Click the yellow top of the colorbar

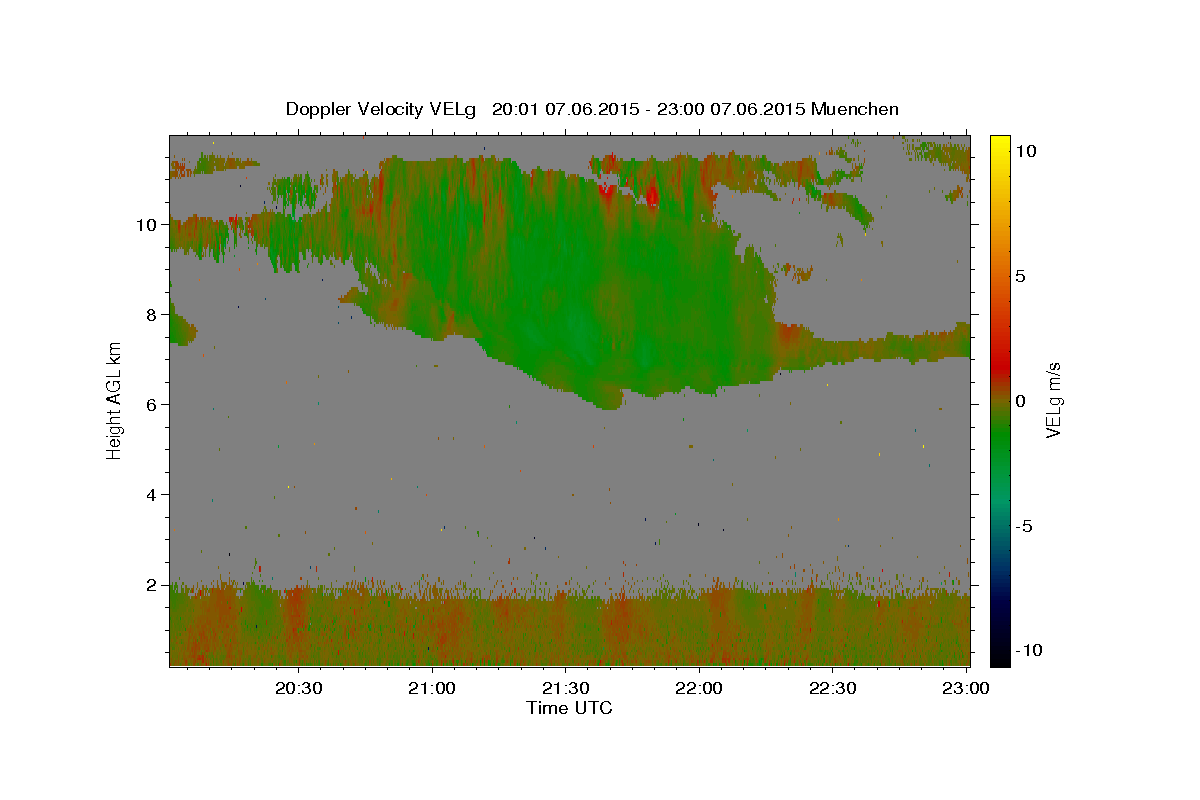tap(999, 145)
